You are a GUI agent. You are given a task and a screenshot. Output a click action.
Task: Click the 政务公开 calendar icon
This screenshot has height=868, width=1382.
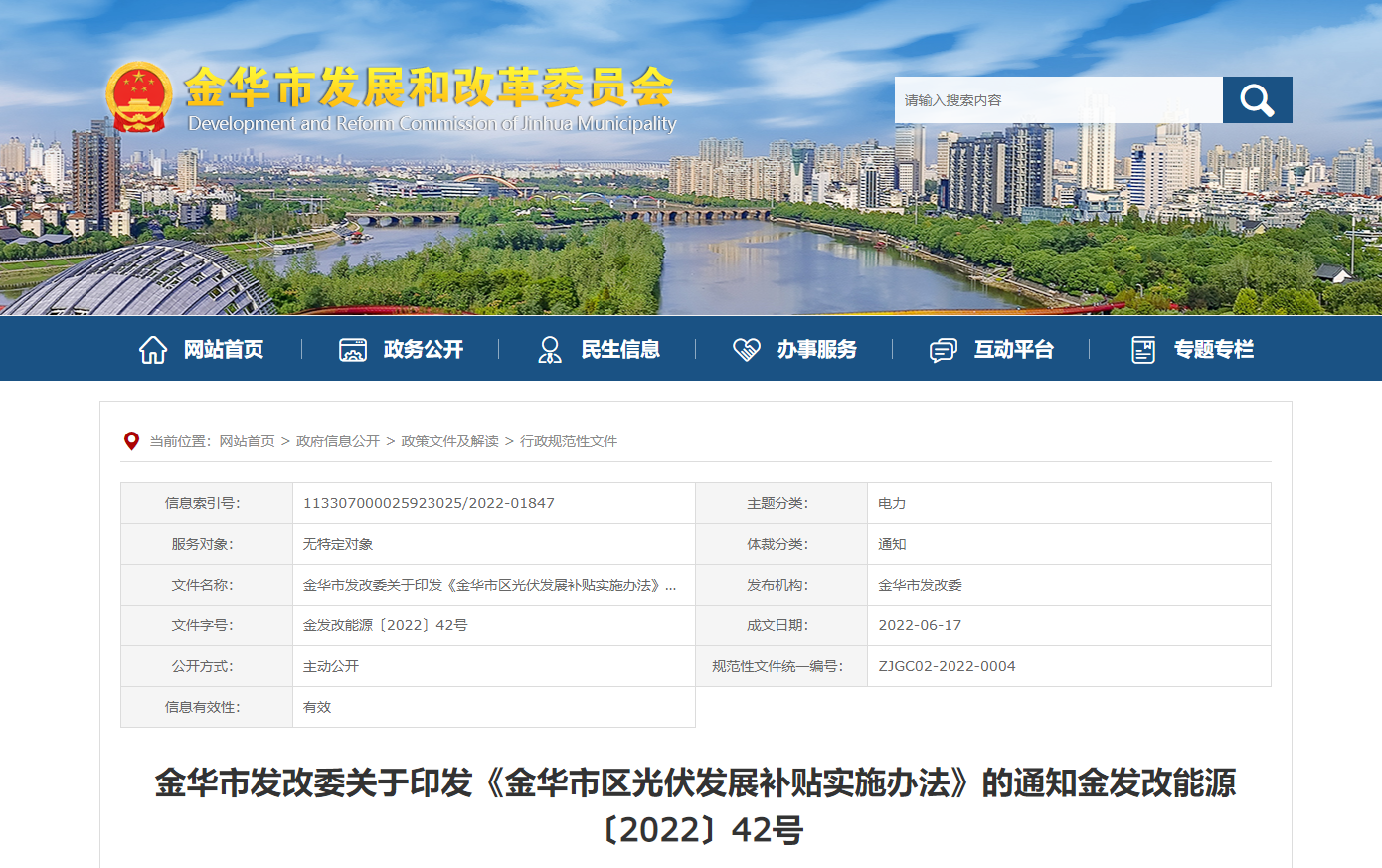pos(353,350)
